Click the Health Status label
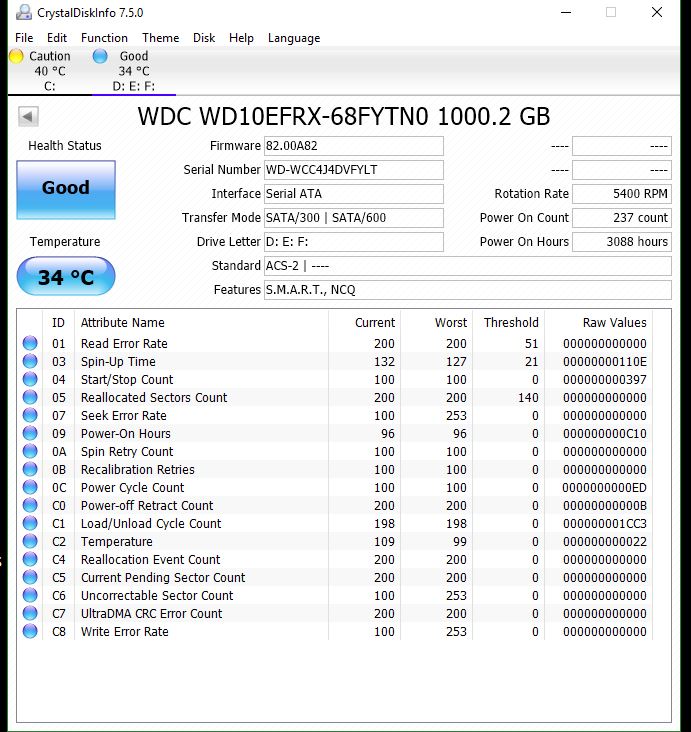Image resolution: width=691 pixels, height=732 pixels. tap(65, 146)
